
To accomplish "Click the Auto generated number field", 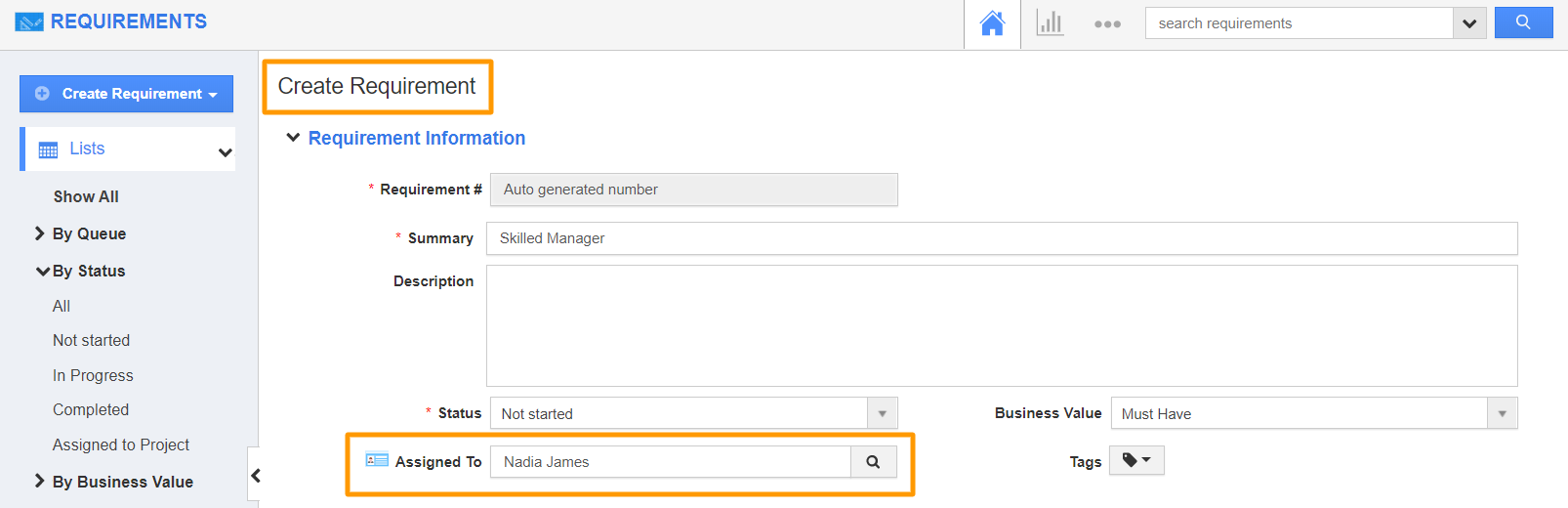I will click(693, 190).
